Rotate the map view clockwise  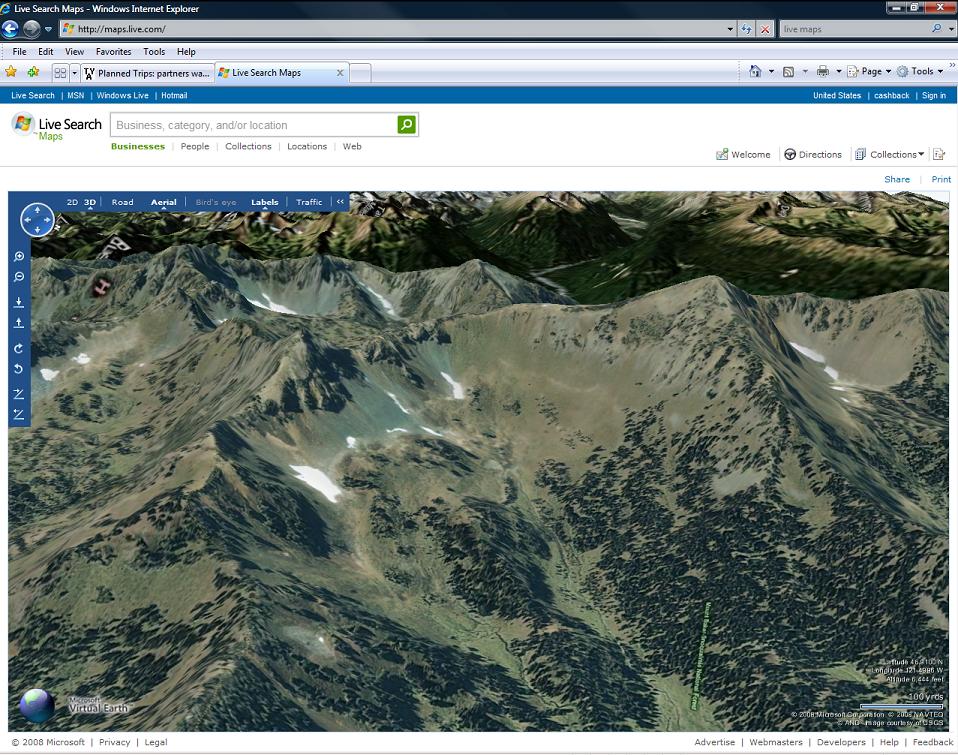(19, 349)
